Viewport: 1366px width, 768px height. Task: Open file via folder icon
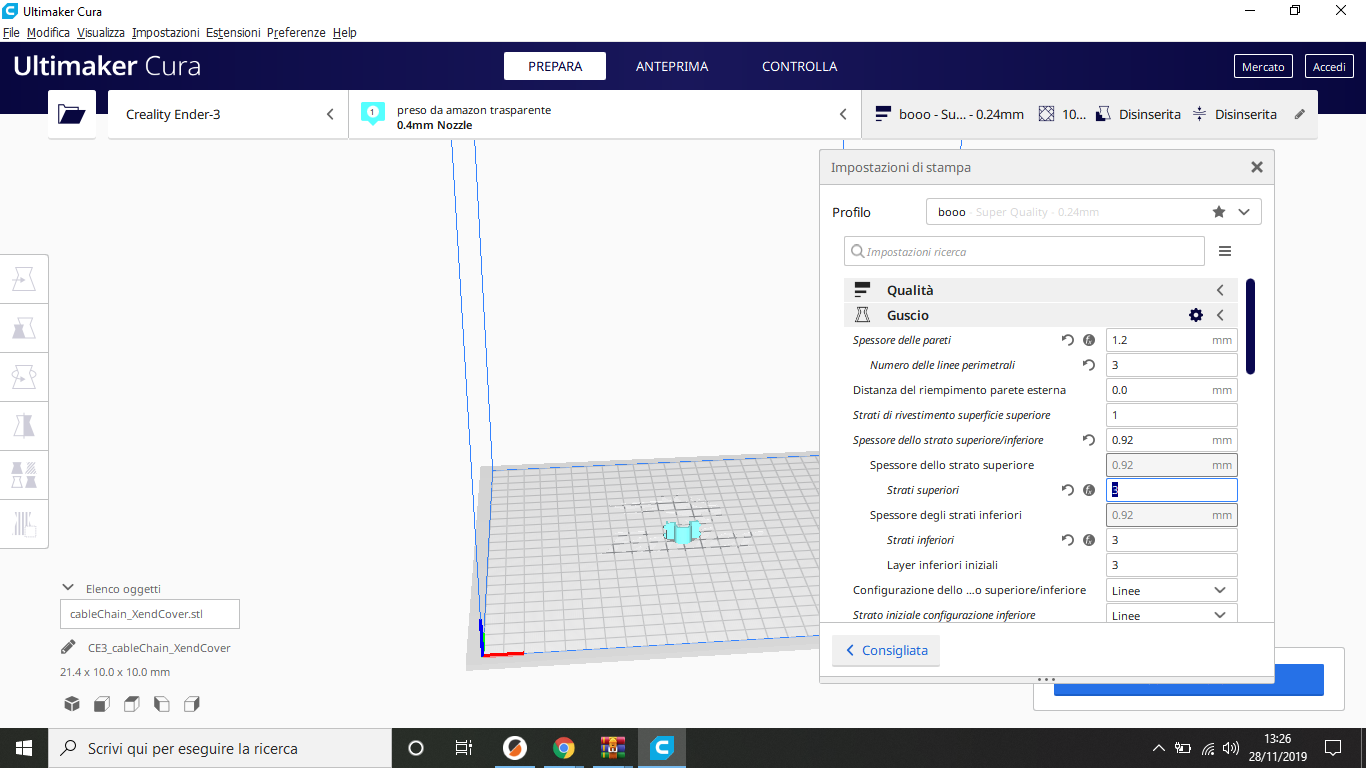(x=72, y=114)
